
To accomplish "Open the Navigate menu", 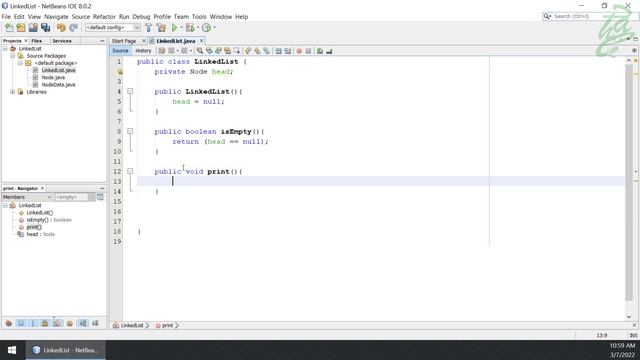I will pyautogui.click(x=56, y=17).
